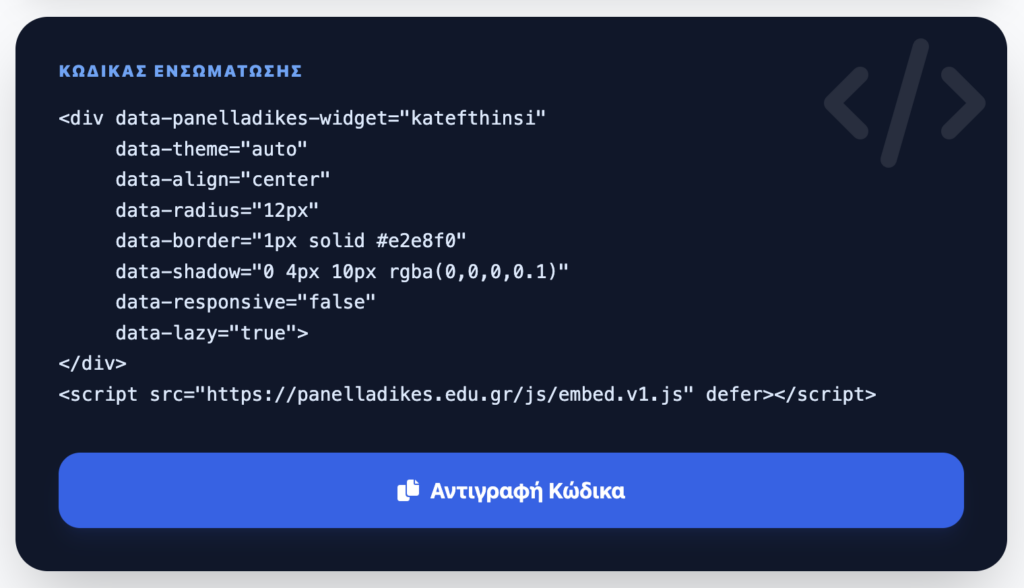This screenshot has height=588, width=1024.
Task: Click the data-align="center" line
Action: (223, 180)
